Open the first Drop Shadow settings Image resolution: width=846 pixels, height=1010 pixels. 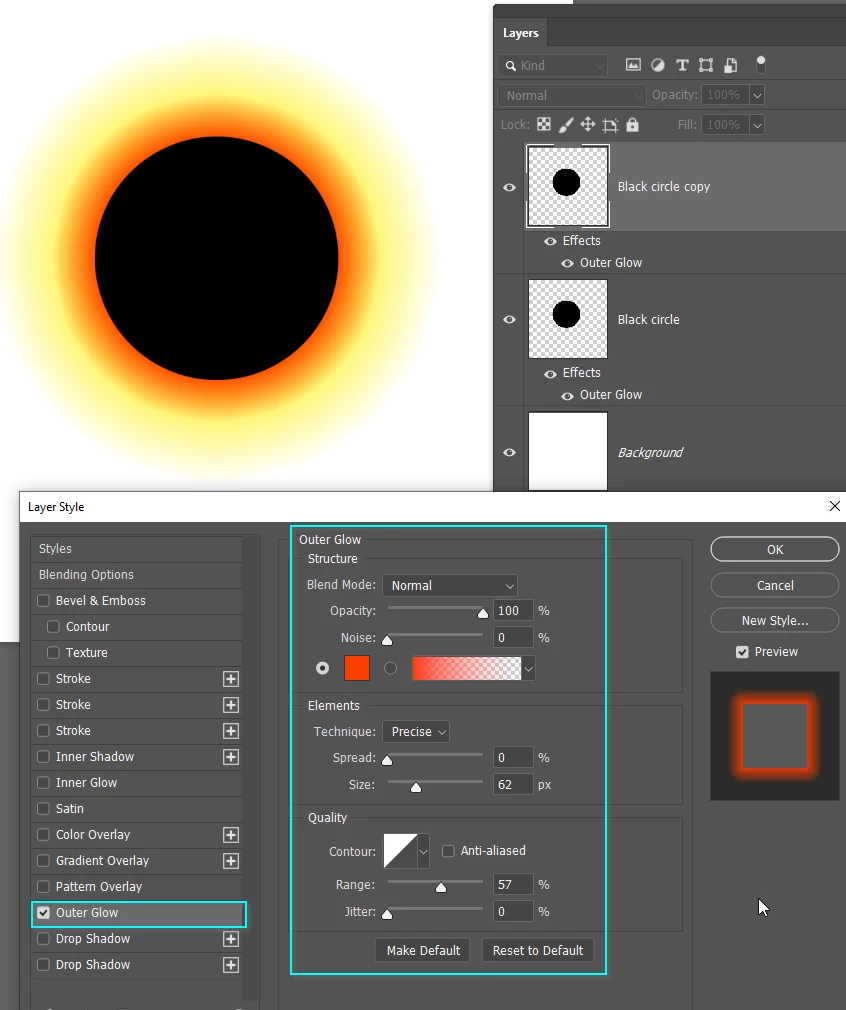click(93, 939)
